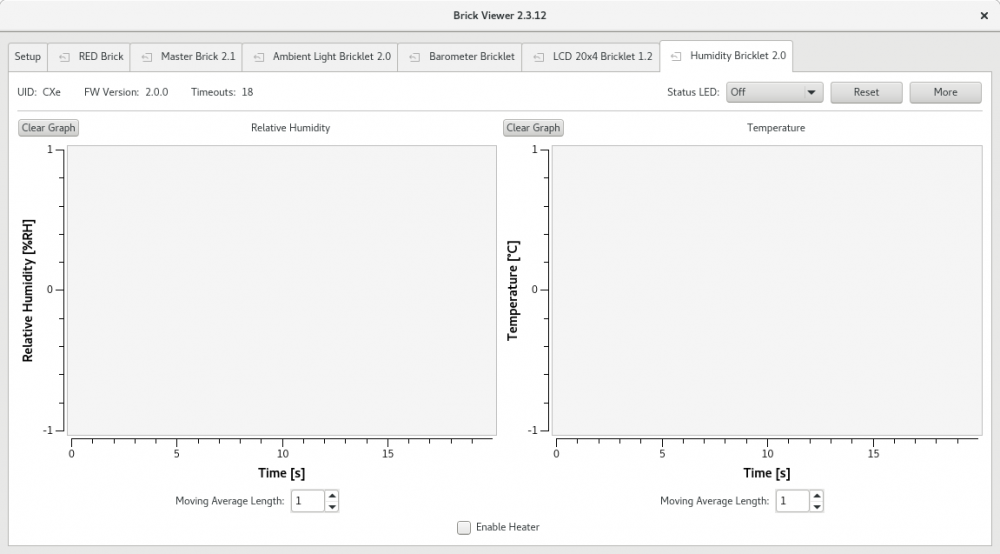Close the Brick Viewer window
1000x554 pixels.
coord(984,15)
